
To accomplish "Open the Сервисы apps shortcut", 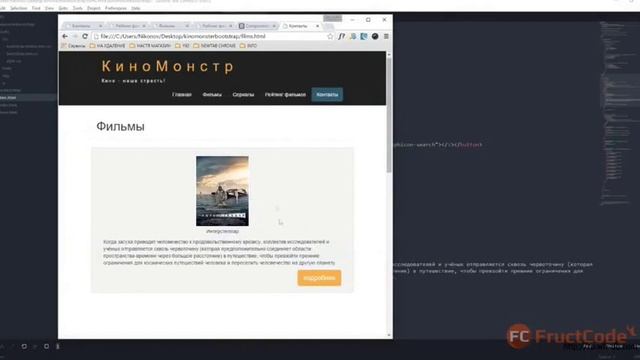I will pos(73,46).
